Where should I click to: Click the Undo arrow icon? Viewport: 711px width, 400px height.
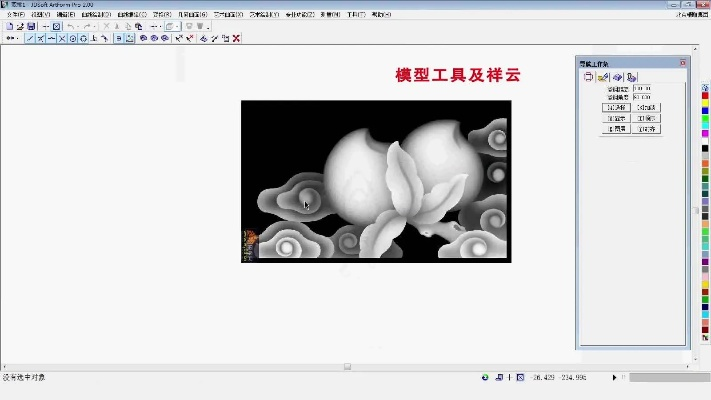(69, 26)
